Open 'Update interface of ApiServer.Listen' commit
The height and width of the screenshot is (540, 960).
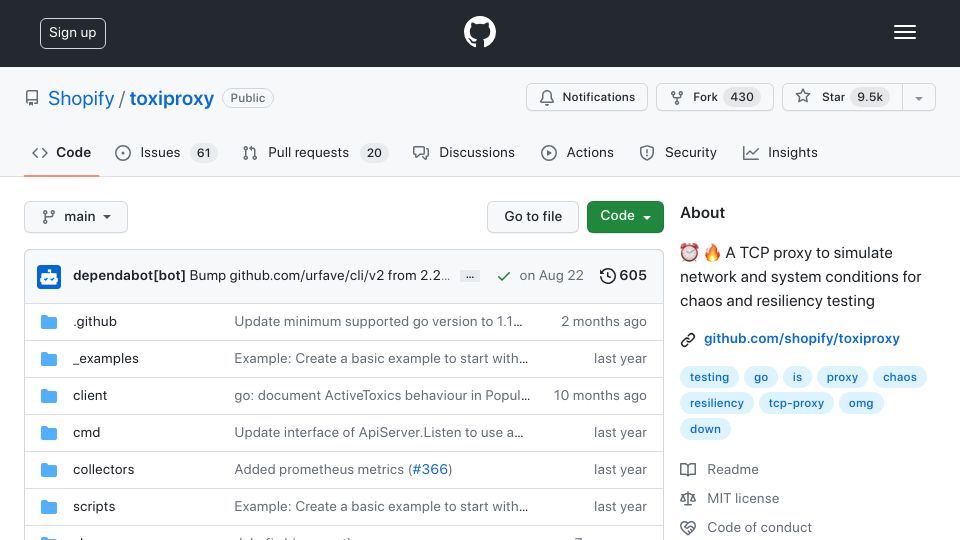click(379, 432)
